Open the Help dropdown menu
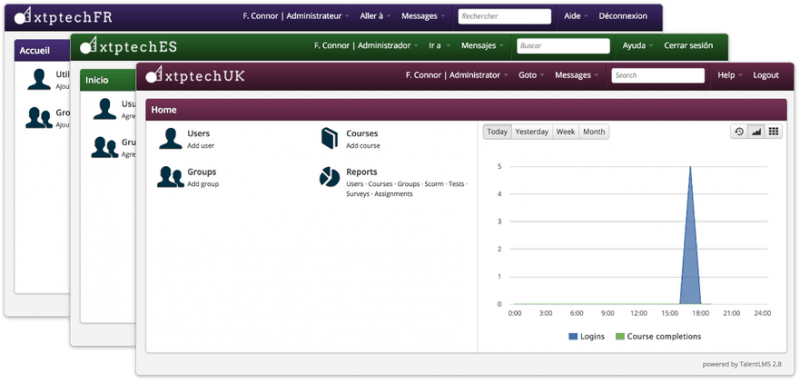 click(730, 75)
